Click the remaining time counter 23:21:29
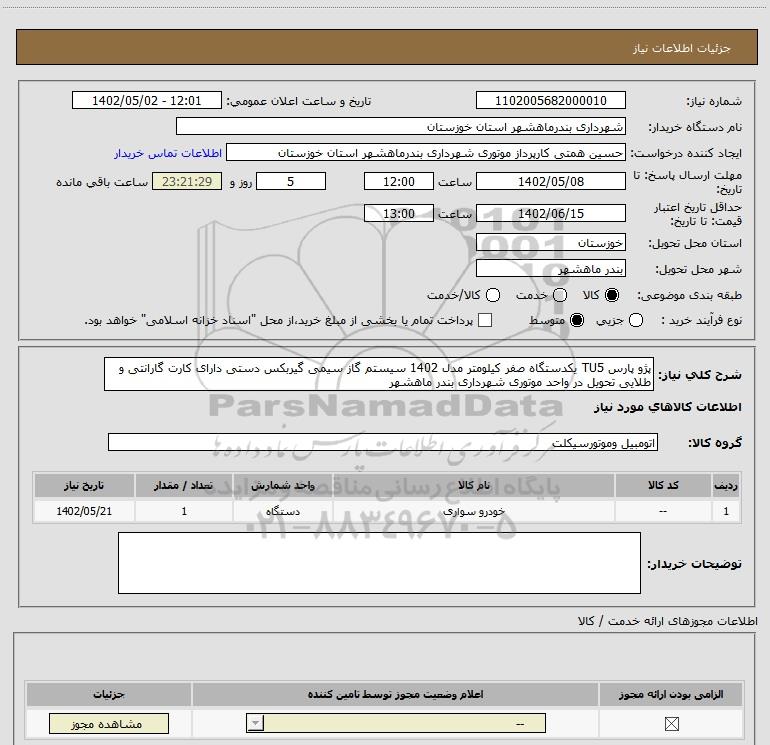This screenshot has width=770, height=745. click(187, 181)
